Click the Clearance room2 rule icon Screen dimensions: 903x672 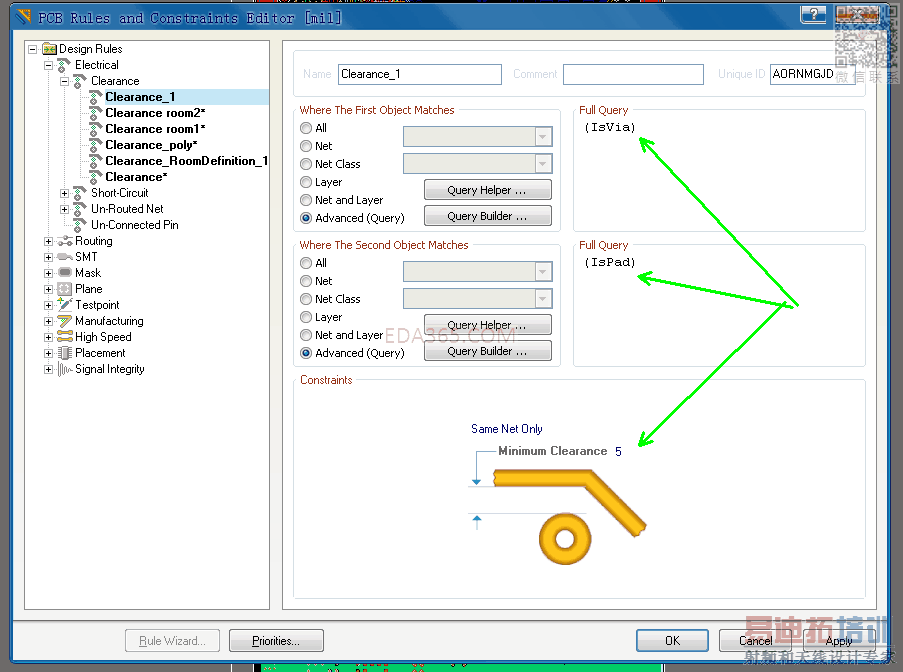pyautogui.click(x=96, y=113)
